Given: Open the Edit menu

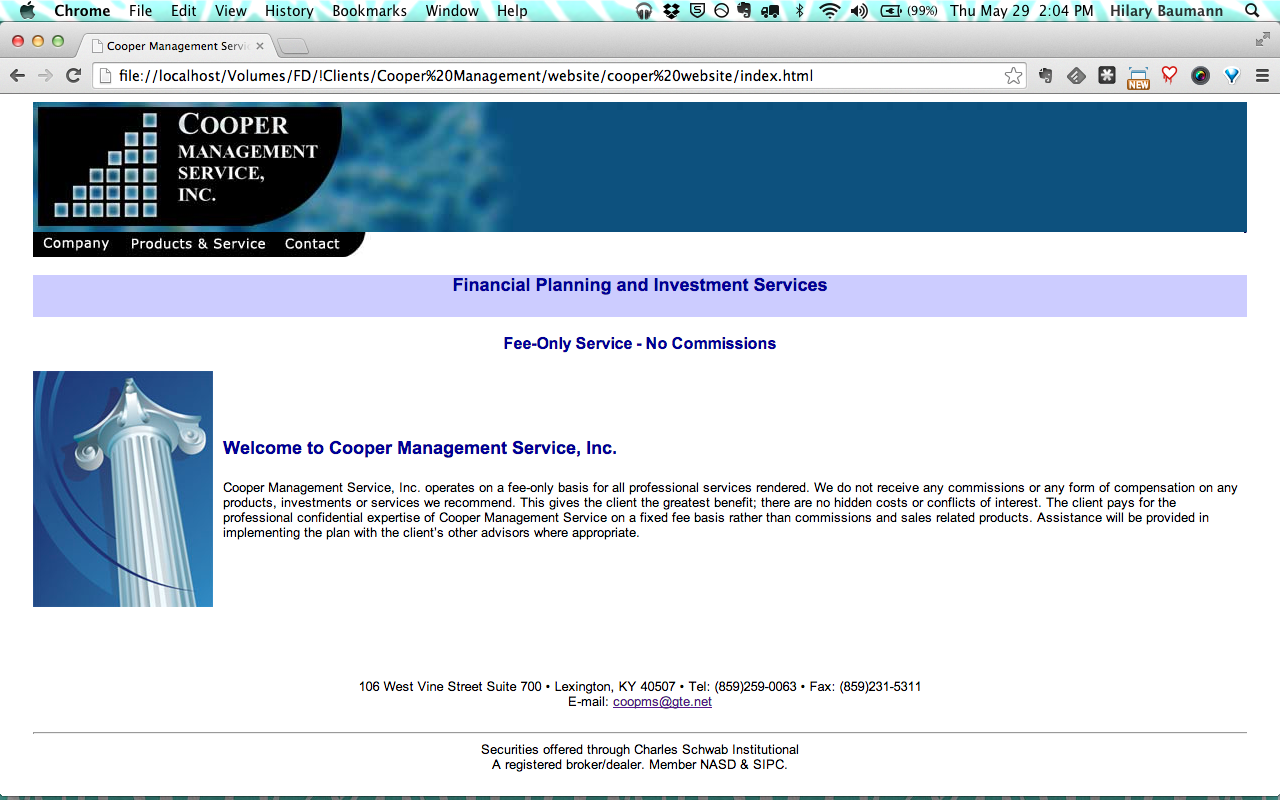Looking at the screenshot, I should pos(183,11).
